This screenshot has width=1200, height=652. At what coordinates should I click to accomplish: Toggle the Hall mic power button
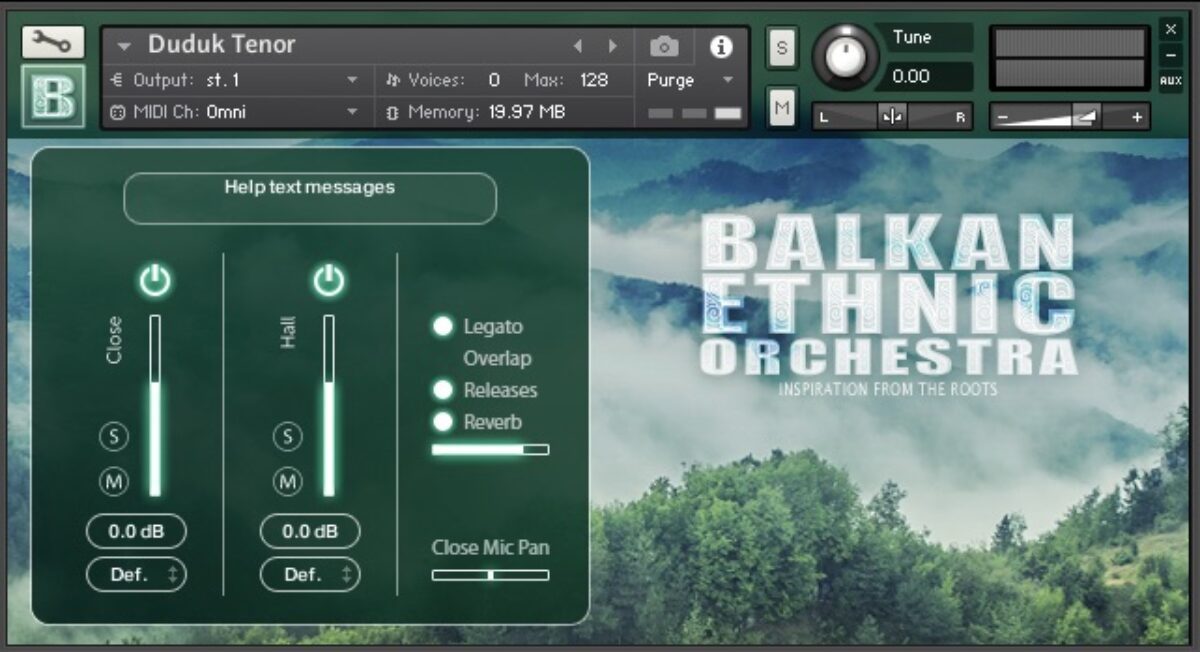[x=329, y=281]
